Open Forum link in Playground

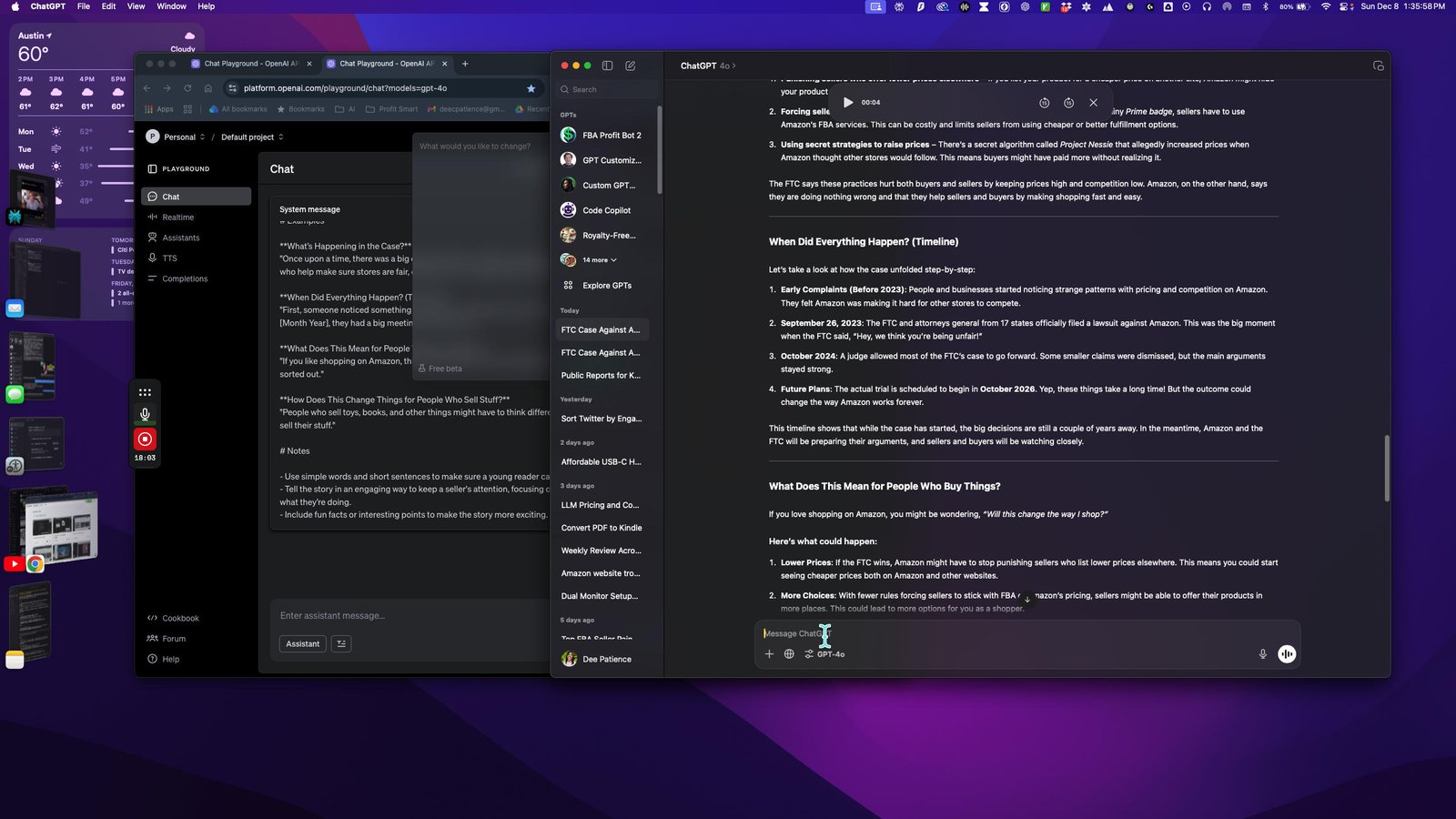point(167,639)
